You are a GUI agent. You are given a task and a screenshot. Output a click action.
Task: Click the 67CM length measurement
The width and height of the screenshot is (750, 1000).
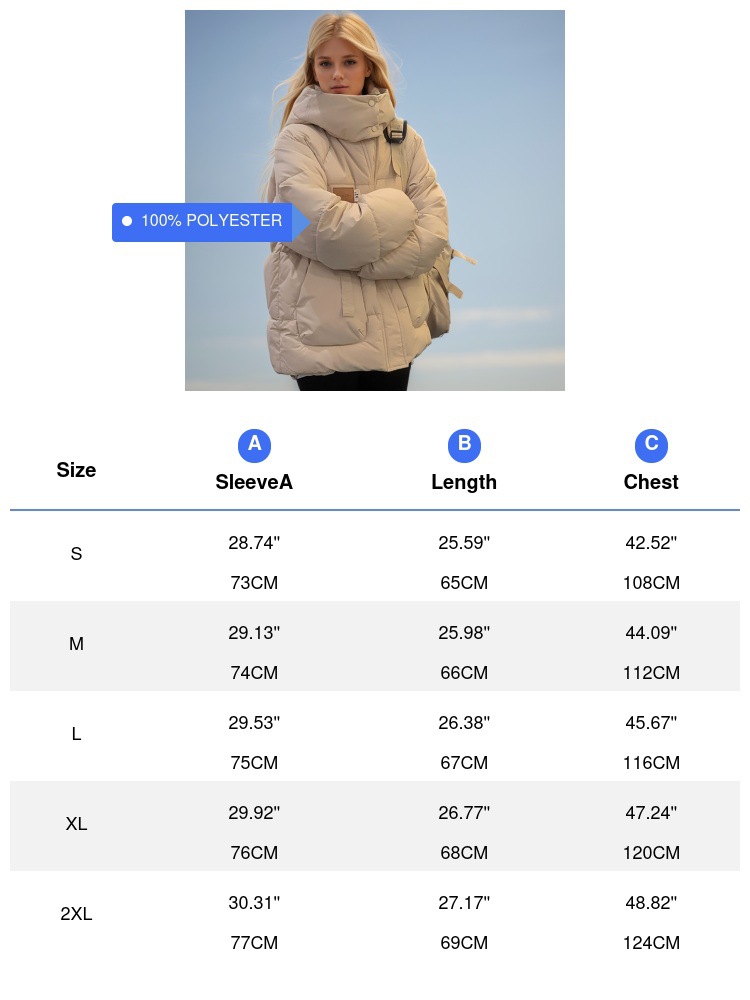tap(464, 763)
